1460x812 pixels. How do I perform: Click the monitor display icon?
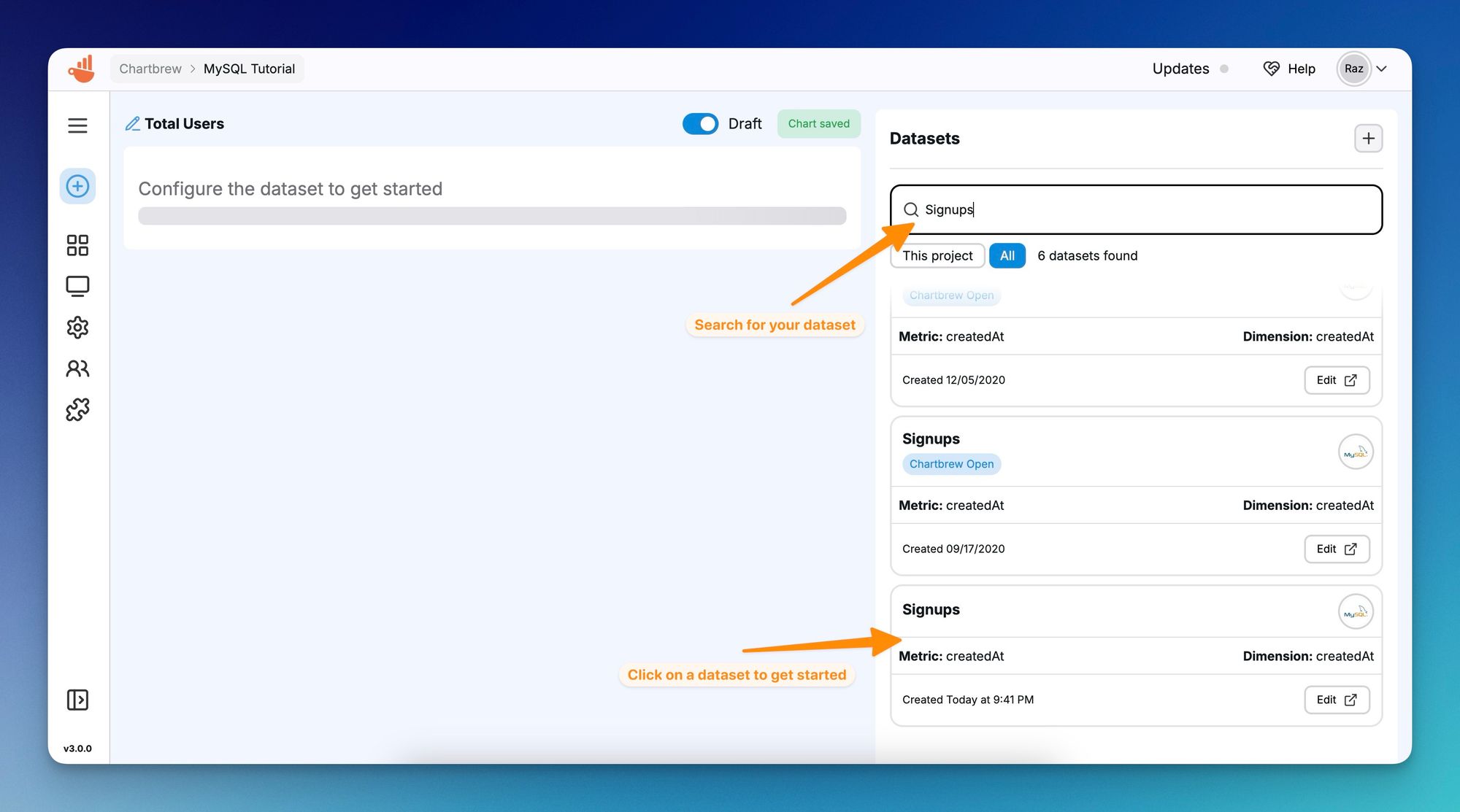pos(77,286)
